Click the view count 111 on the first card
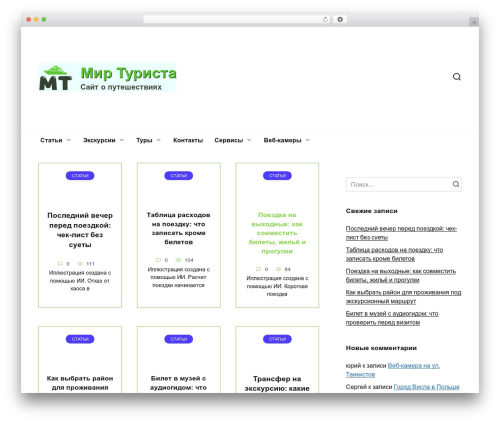The image size is (500, 423). (x=90, y=264)
